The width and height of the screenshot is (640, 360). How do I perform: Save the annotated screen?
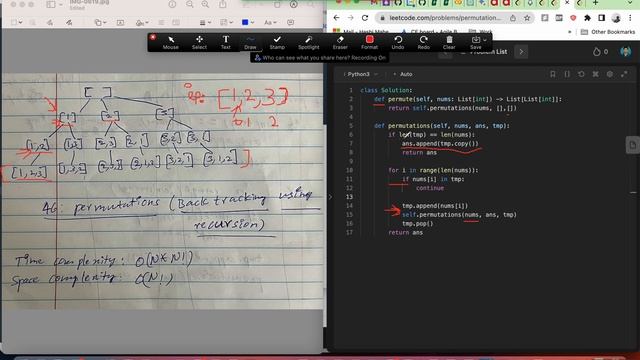(x=476, y=42)
